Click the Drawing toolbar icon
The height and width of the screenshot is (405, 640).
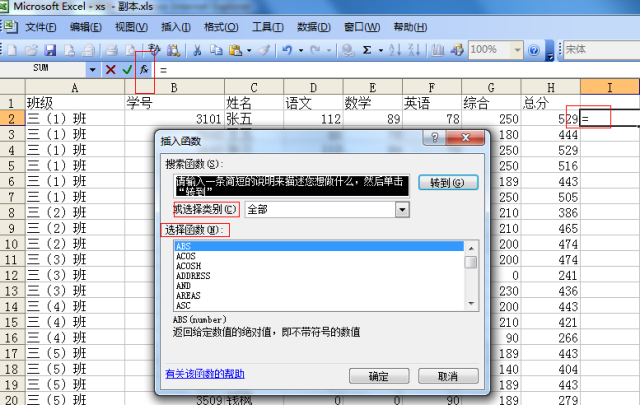457,50
